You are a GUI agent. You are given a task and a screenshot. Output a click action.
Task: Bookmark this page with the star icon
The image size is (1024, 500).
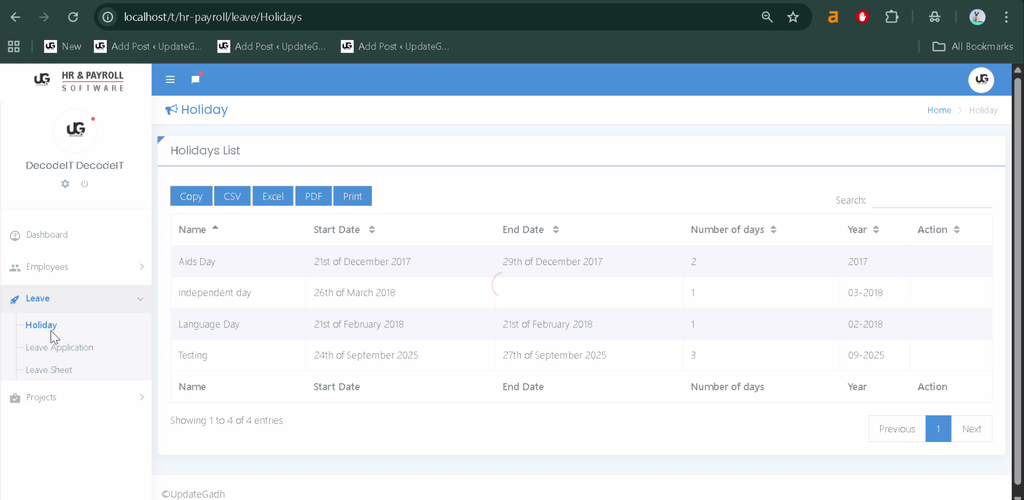coord(793,17)
